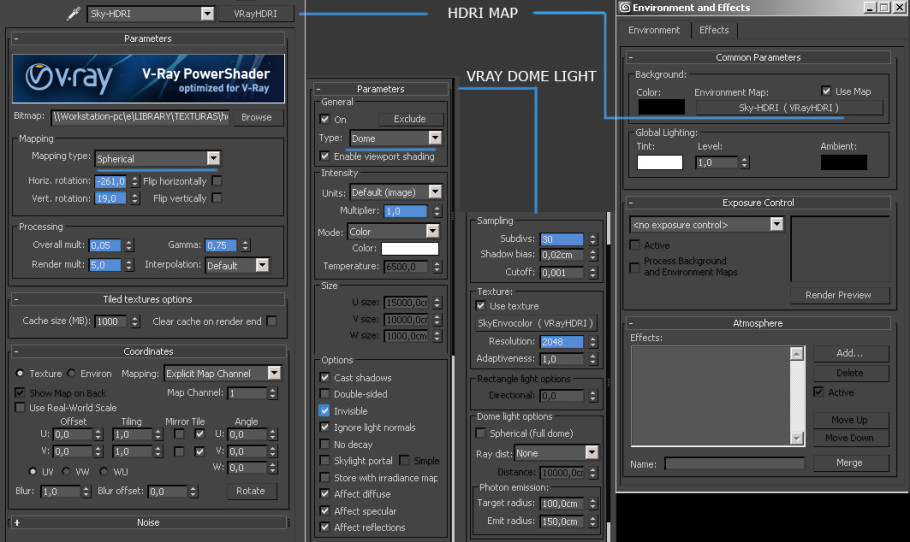
Task: Enable Double-sided checkbox
Action: 325,393
